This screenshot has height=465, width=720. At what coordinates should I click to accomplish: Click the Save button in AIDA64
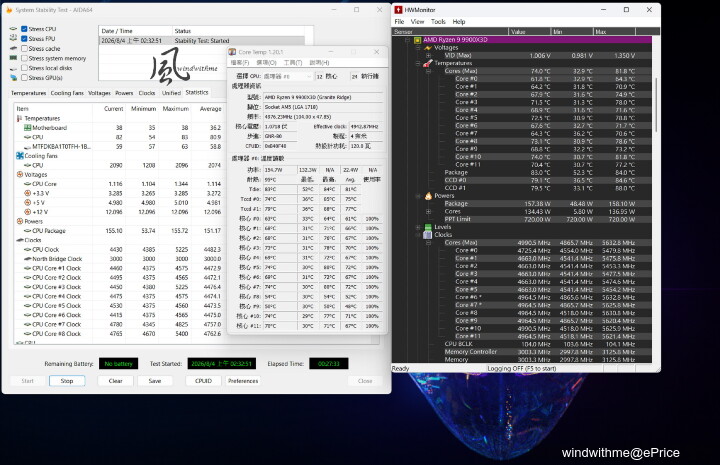pos(155,381)
